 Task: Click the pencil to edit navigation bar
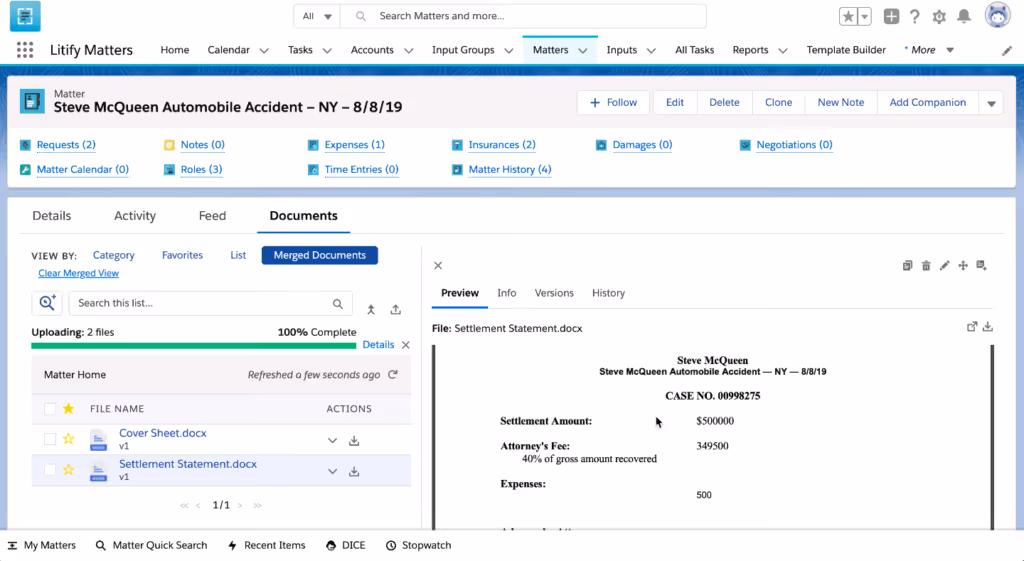point(1006,50)
